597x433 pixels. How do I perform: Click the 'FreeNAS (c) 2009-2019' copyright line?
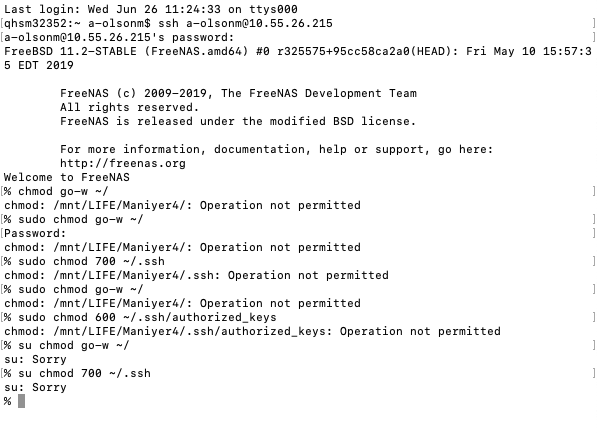(x=238, y=93)
